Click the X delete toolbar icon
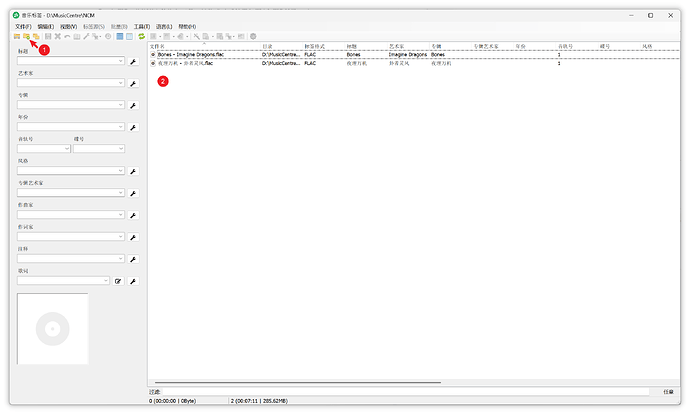Viewport: 690px width, 413px height. (x=58, y=37)
